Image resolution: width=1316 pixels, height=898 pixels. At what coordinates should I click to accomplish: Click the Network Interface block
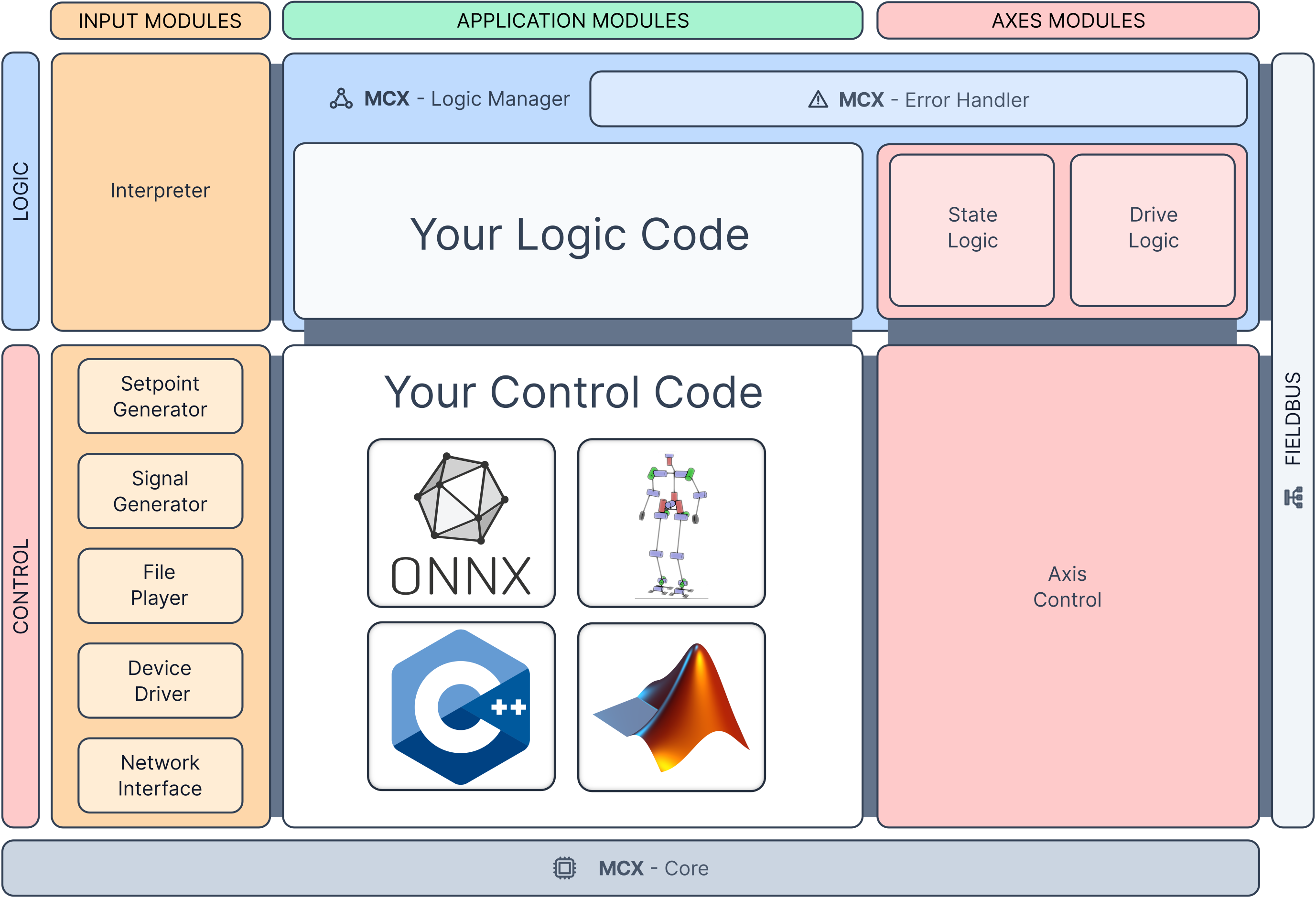tap(160, 775)
